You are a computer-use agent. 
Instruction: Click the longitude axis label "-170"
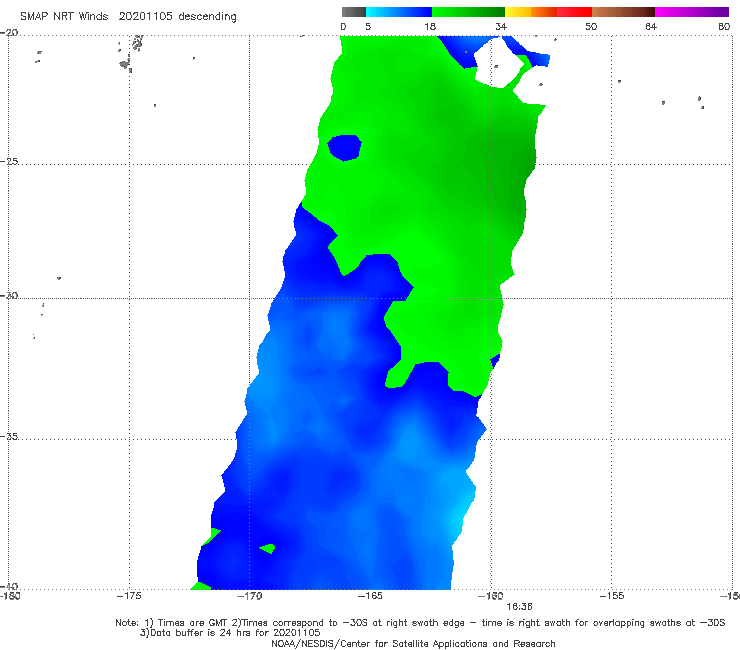(x=250, y=596)
